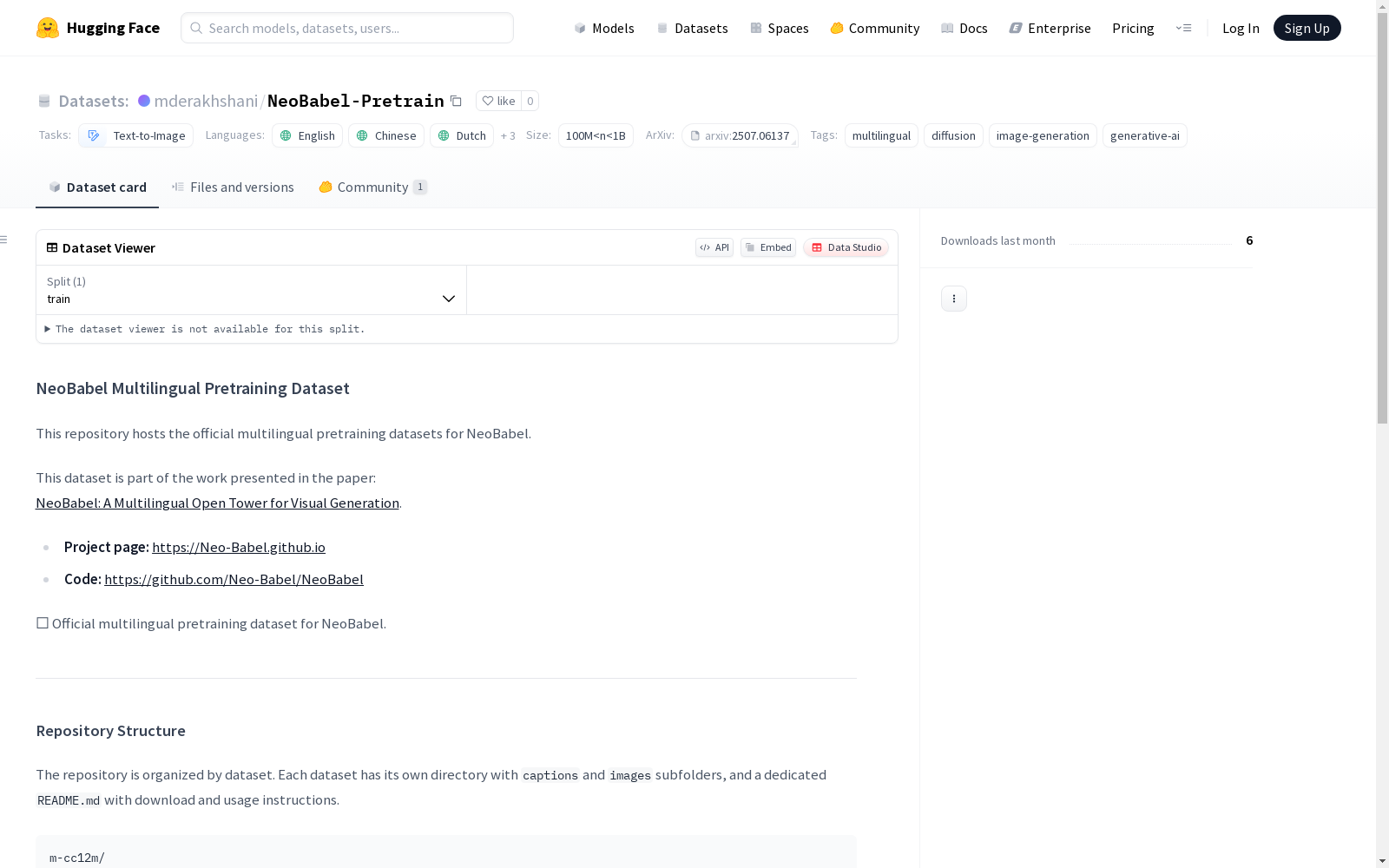Expand the '+ 3' more languages

click(x=508, y=135)
